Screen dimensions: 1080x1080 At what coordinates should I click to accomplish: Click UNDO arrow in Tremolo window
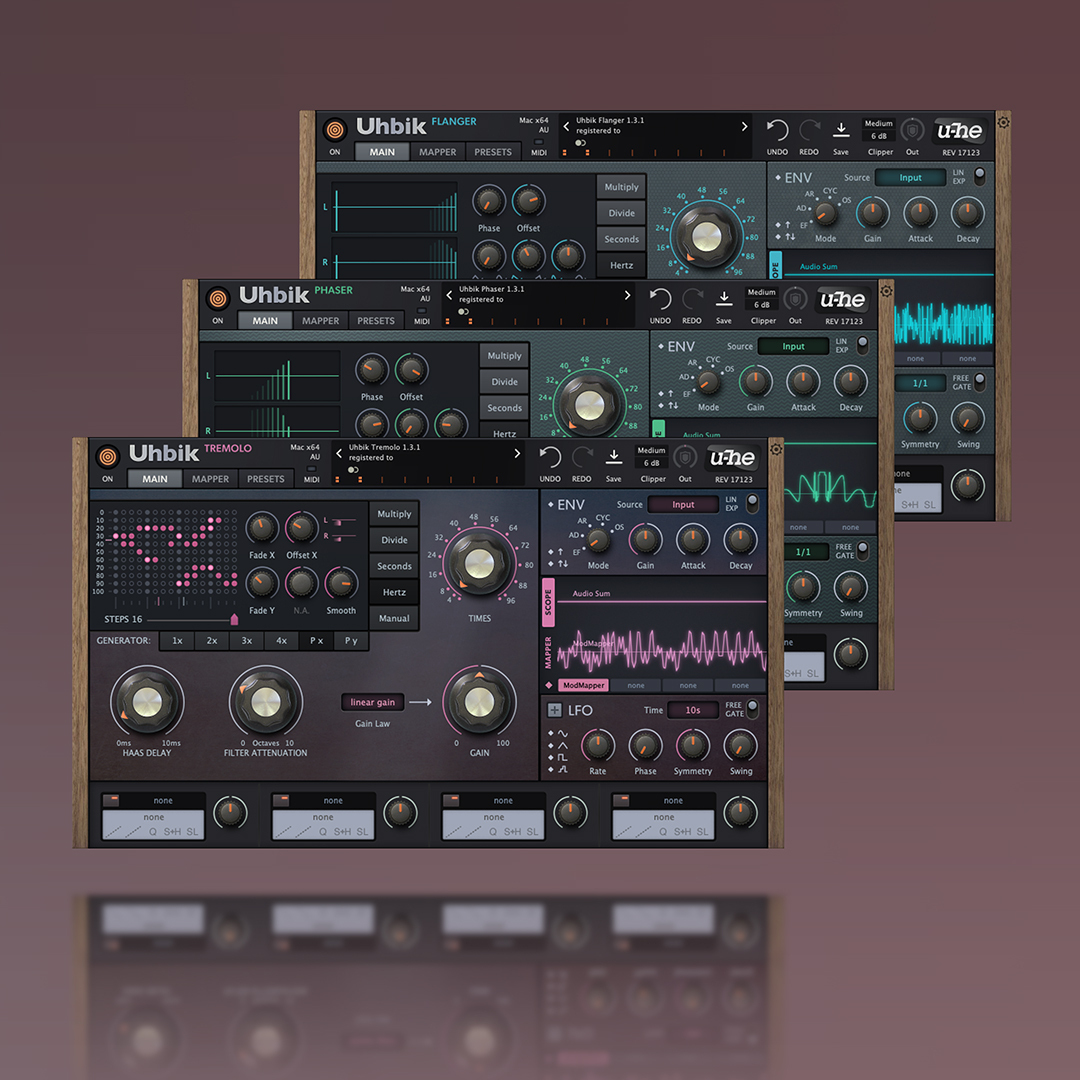550,457
